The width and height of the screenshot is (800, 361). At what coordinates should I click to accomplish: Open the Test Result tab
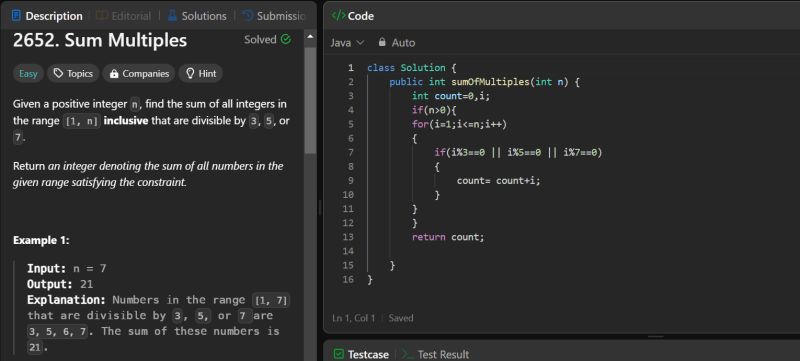point(436,354)
